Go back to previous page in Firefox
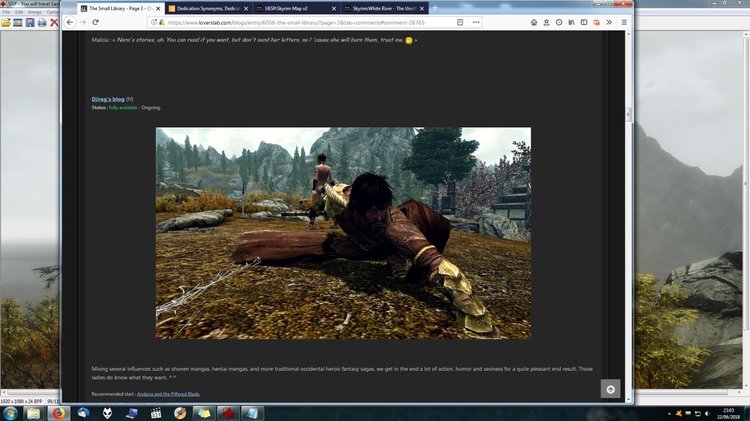The image size is (750, 421). tap(70, 22)
